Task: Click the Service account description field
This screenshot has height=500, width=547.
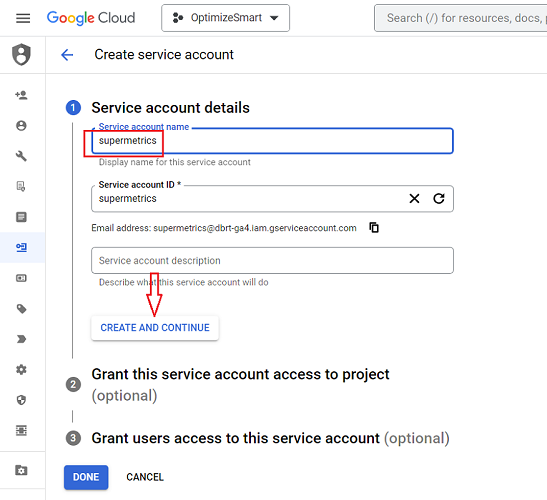Action: pyautogui.click(x=272, y=261)
